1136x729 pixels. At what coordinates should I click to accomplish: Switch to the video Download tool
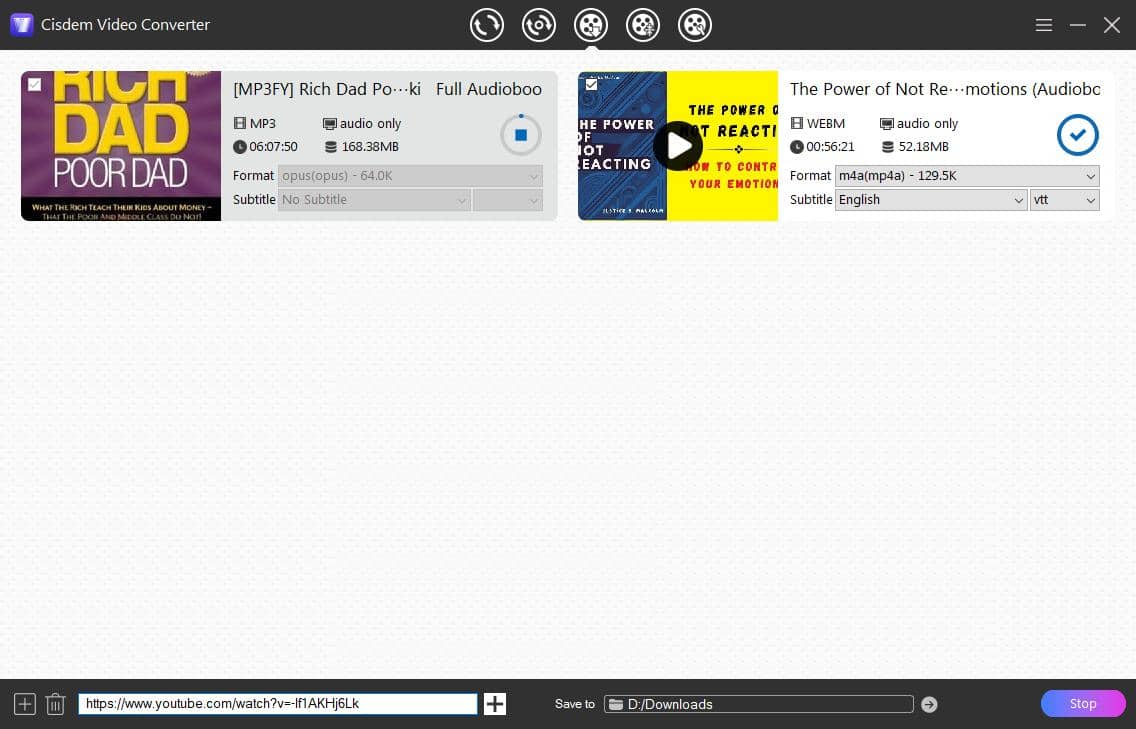coord(591,25)
